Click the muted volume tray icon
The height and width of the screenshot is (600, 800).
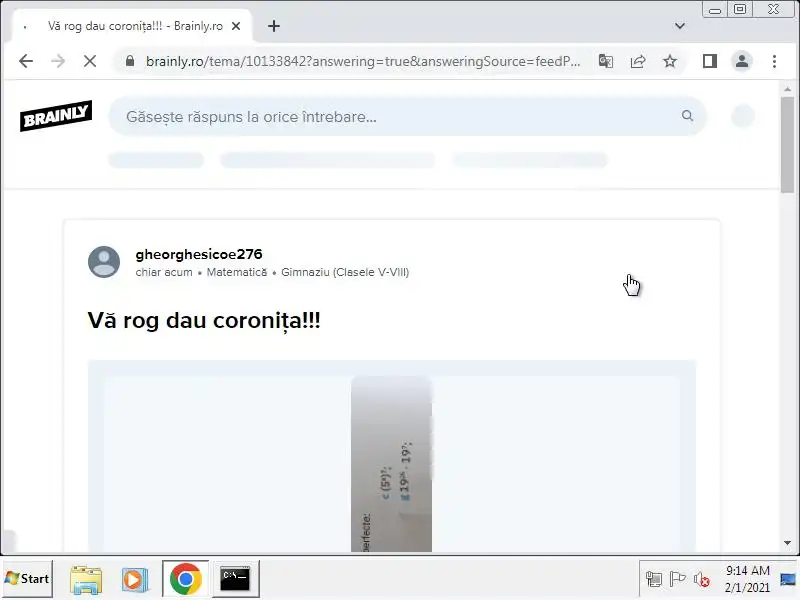[x=702, y=579]
